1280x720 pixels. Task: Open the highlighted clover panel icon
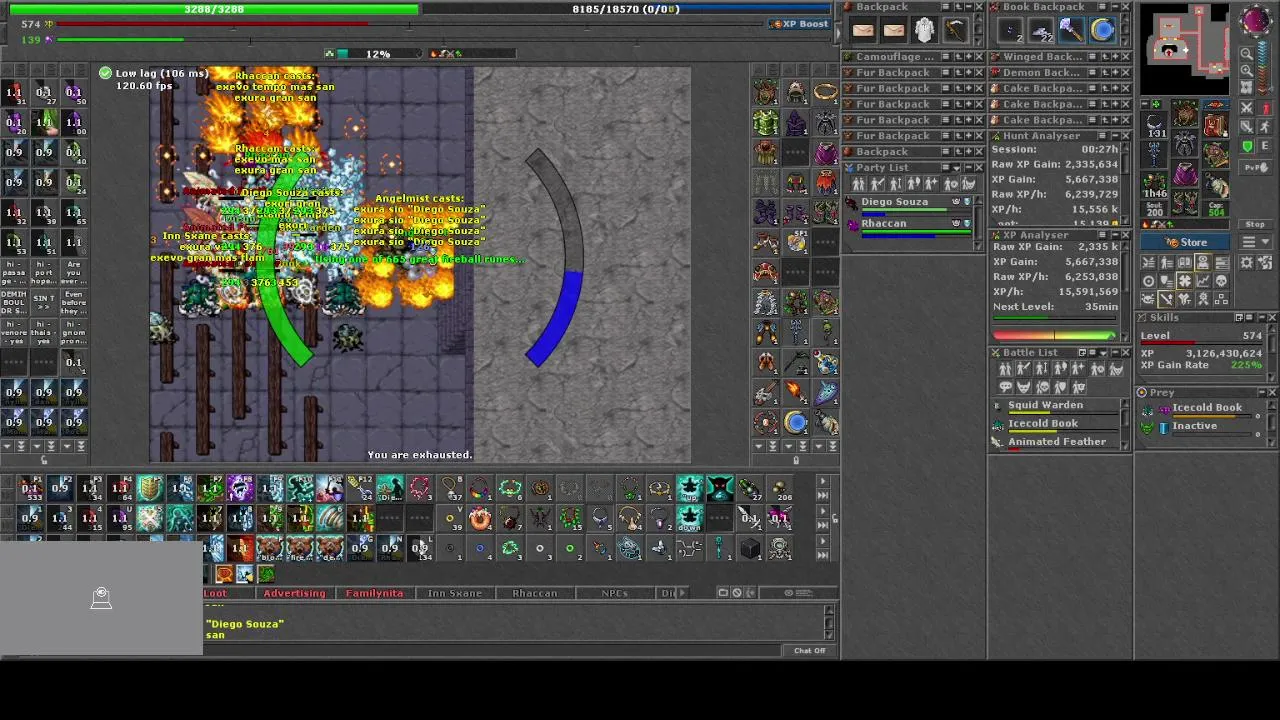click(x=1185, y=281)
